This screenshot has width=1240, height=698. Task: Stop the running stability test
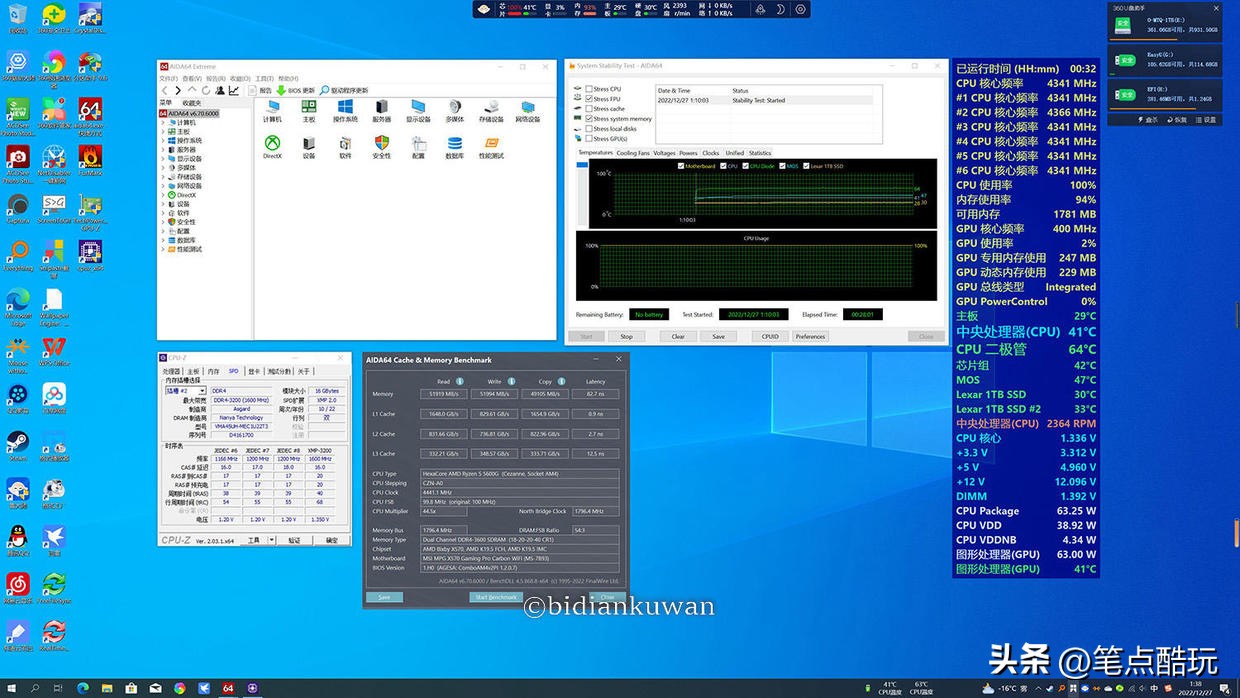point(626,336)
